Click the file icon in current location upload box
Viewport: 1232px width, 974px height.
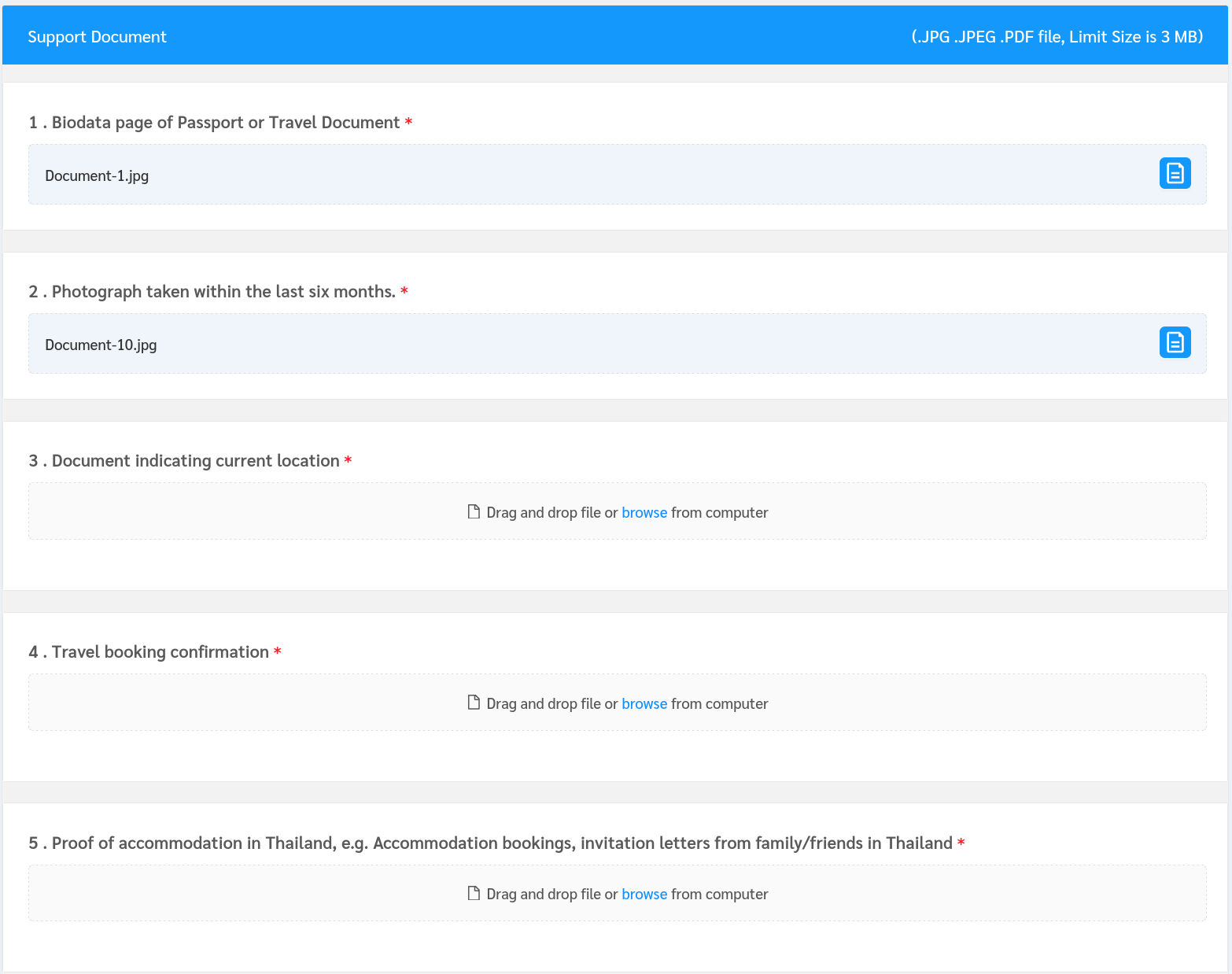point(474,512)
